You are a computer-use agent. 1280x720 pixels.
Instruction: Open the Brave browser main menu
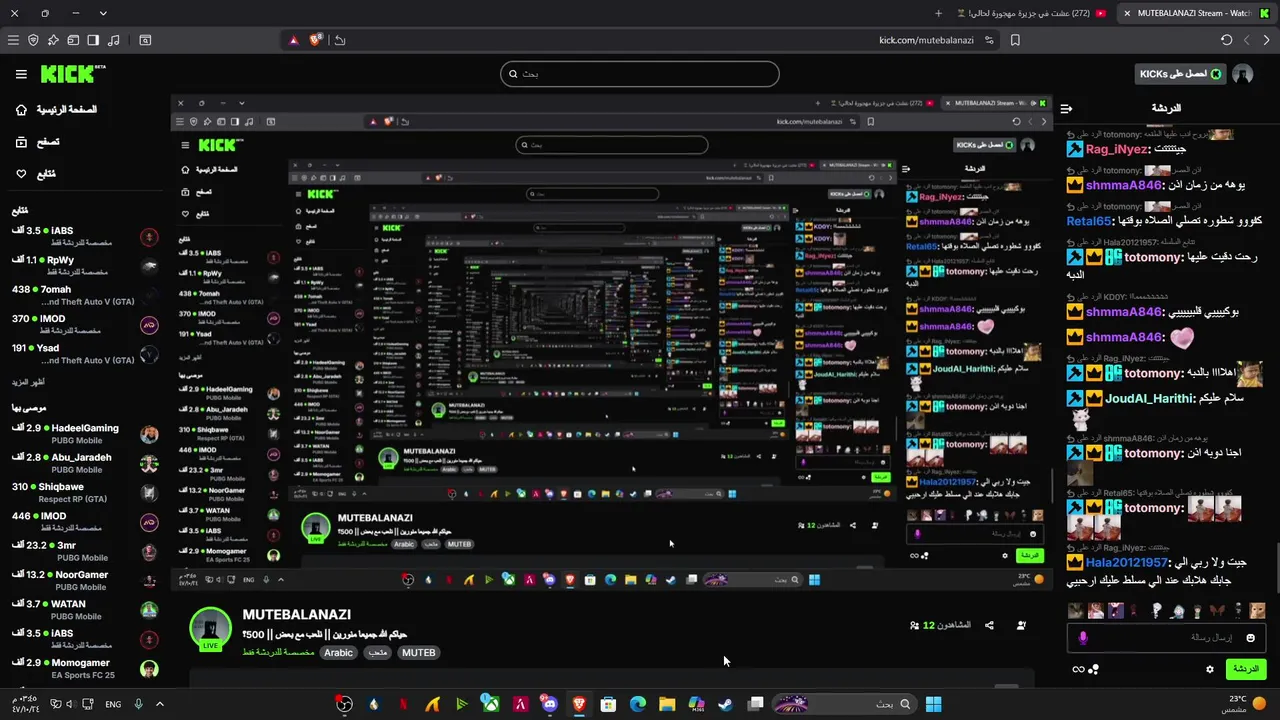coord(13,40)
